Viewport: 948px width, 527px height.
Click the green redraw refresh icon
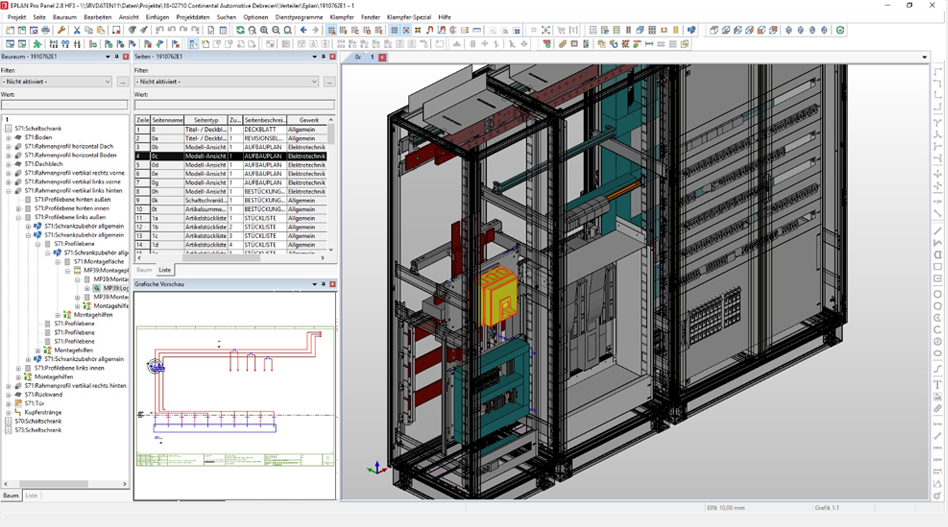pyautogui.click(x=240, y=30)
